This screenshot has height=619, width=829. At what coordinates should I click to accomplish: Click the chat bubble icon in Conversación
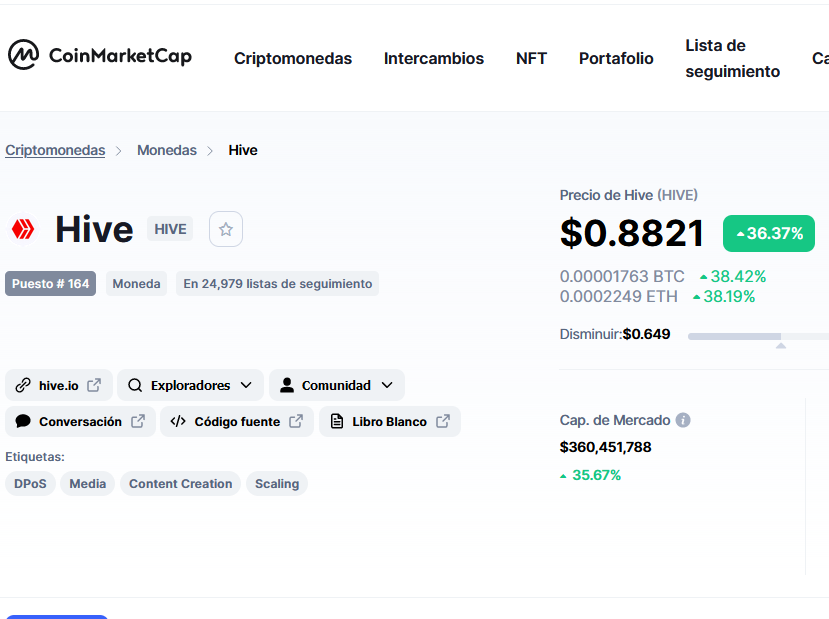coord(23,421)
